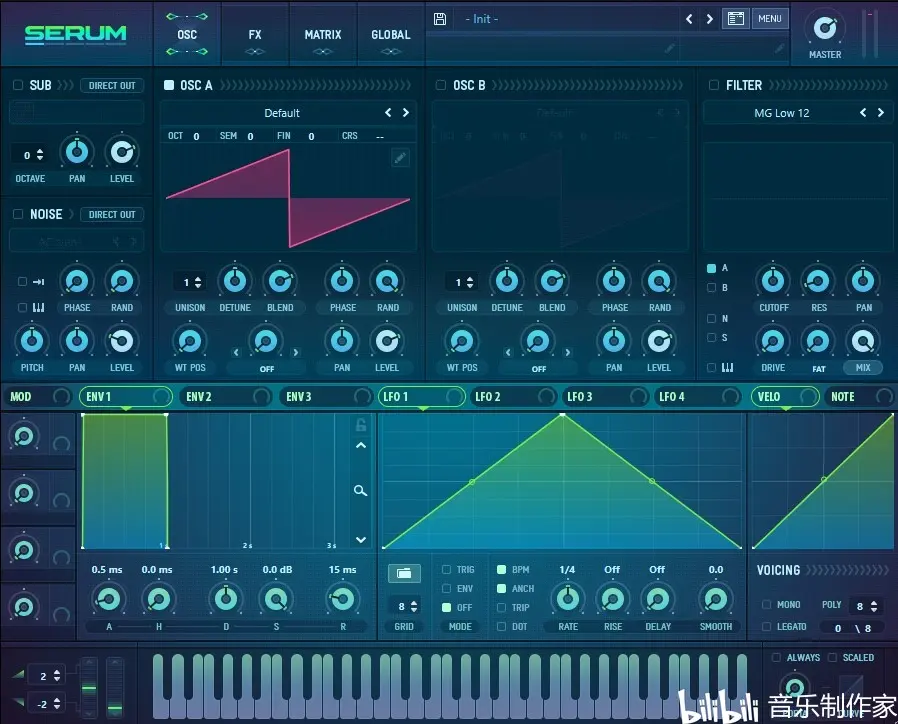
Task: Click the envelope Decay knob
Action: (226, 599)
